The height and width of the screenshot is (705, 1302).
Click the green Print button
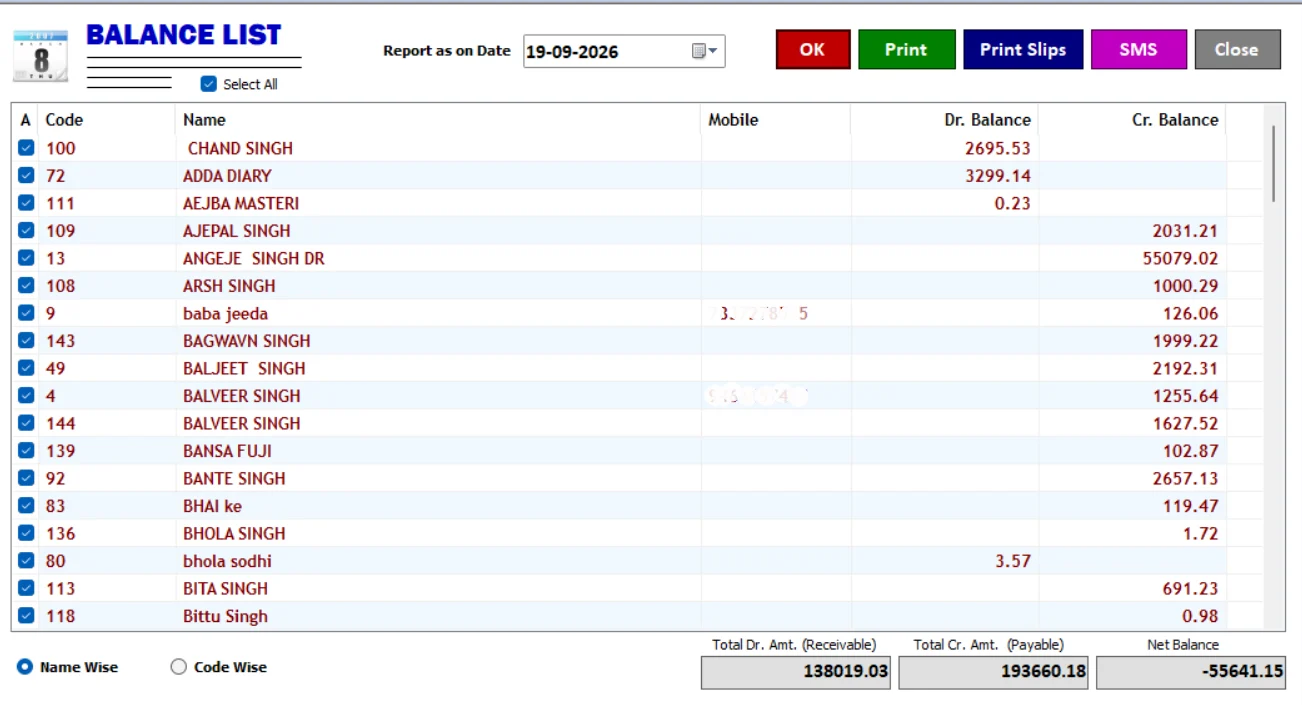click(x=906, y=49)
